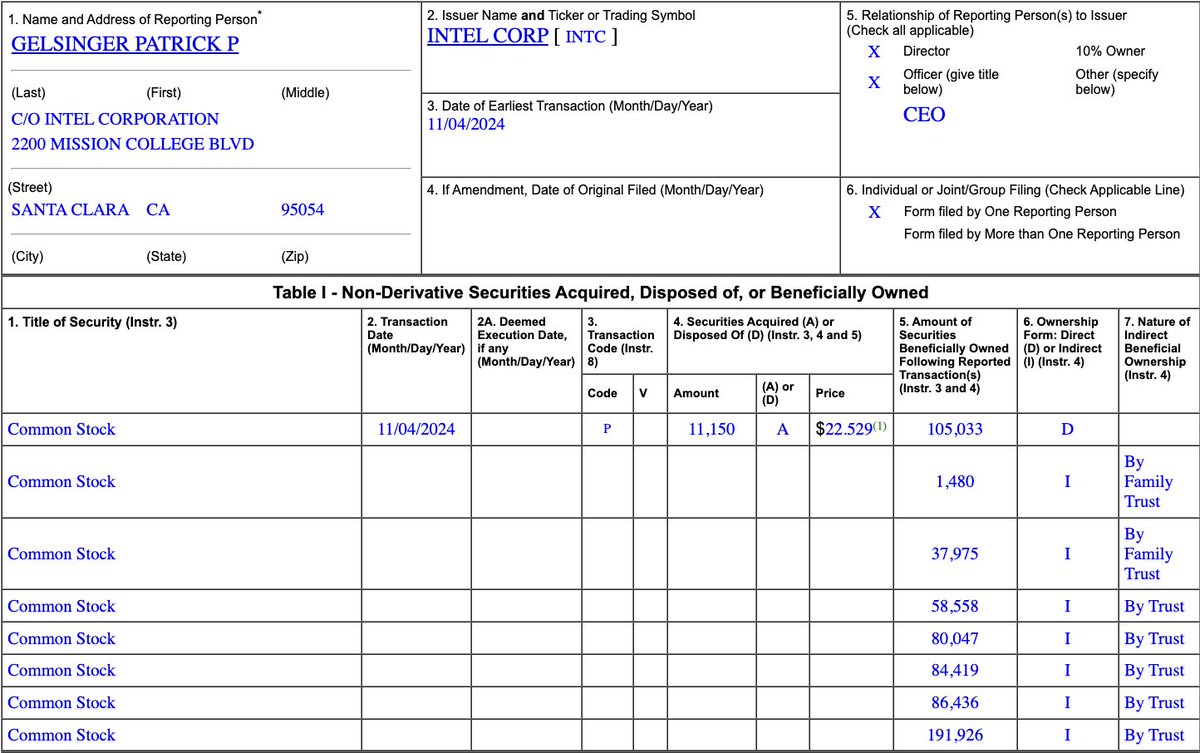
Task: Click the Form filed by More than One Reporting Person label
Action: coord(1042,234)
